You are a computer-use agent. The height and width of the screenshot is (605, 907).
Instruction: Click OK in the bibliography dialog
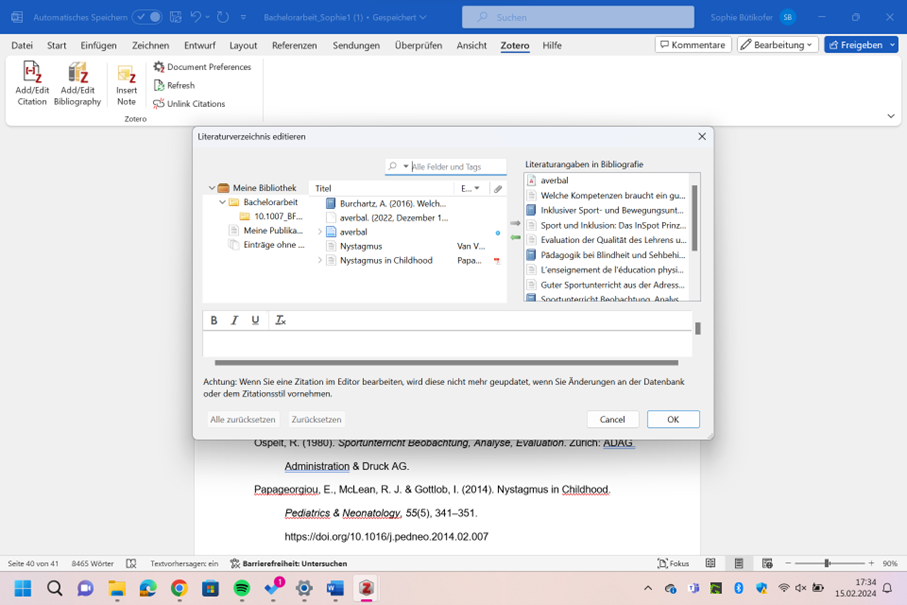[x=673, y=419]
